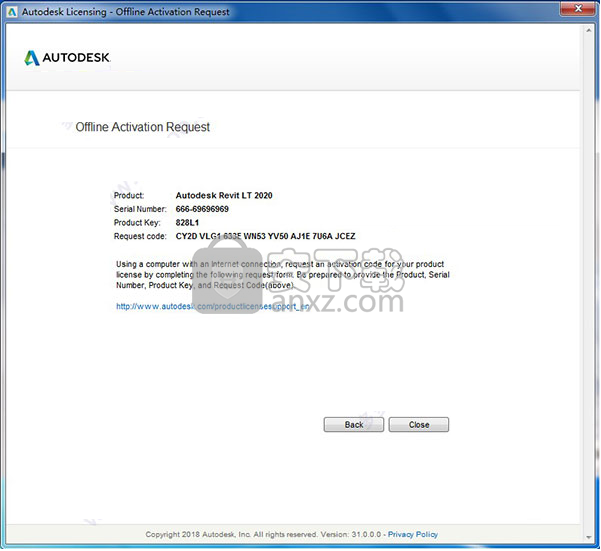Image resolution: width=601 pixels, height=551 pixels.
Task: Click the Autodesk Revit LT 2020 product name
Action: click(x=224, y=195)
